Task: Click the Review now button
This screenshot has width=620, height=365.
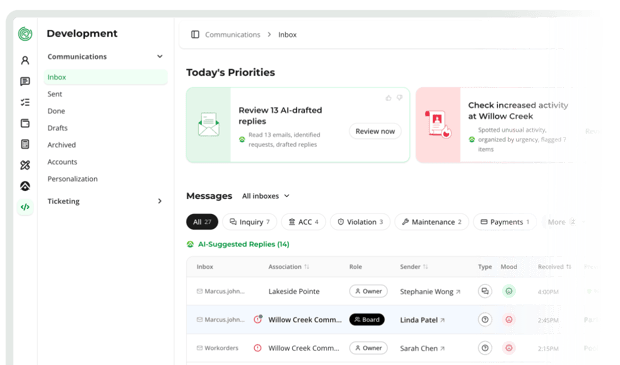Action: tap(375, 131)
